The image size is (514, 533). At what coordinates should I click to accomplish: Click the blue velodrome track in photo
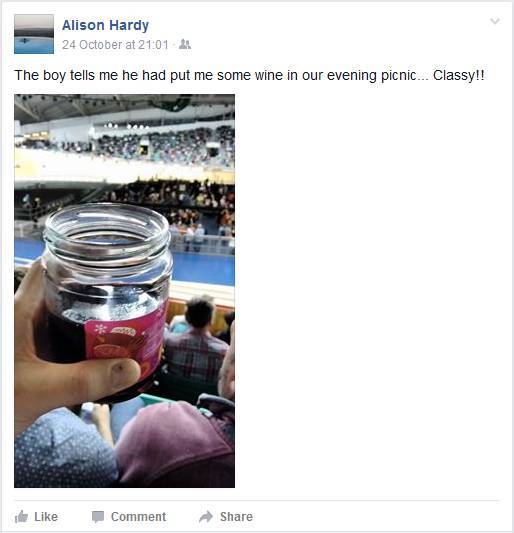tap(203, 269)
